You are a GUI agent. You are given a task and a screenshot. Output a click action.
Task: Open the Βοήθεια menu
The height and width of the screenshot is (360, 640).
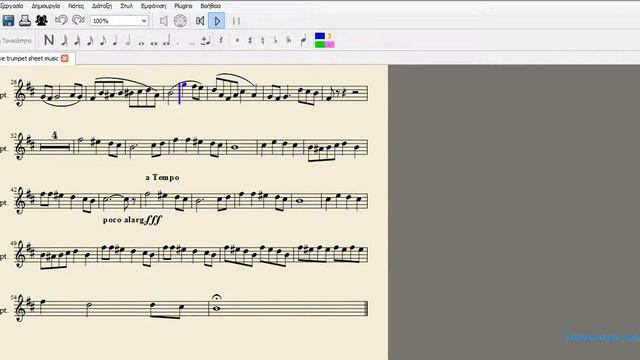[x=211, y=6]
